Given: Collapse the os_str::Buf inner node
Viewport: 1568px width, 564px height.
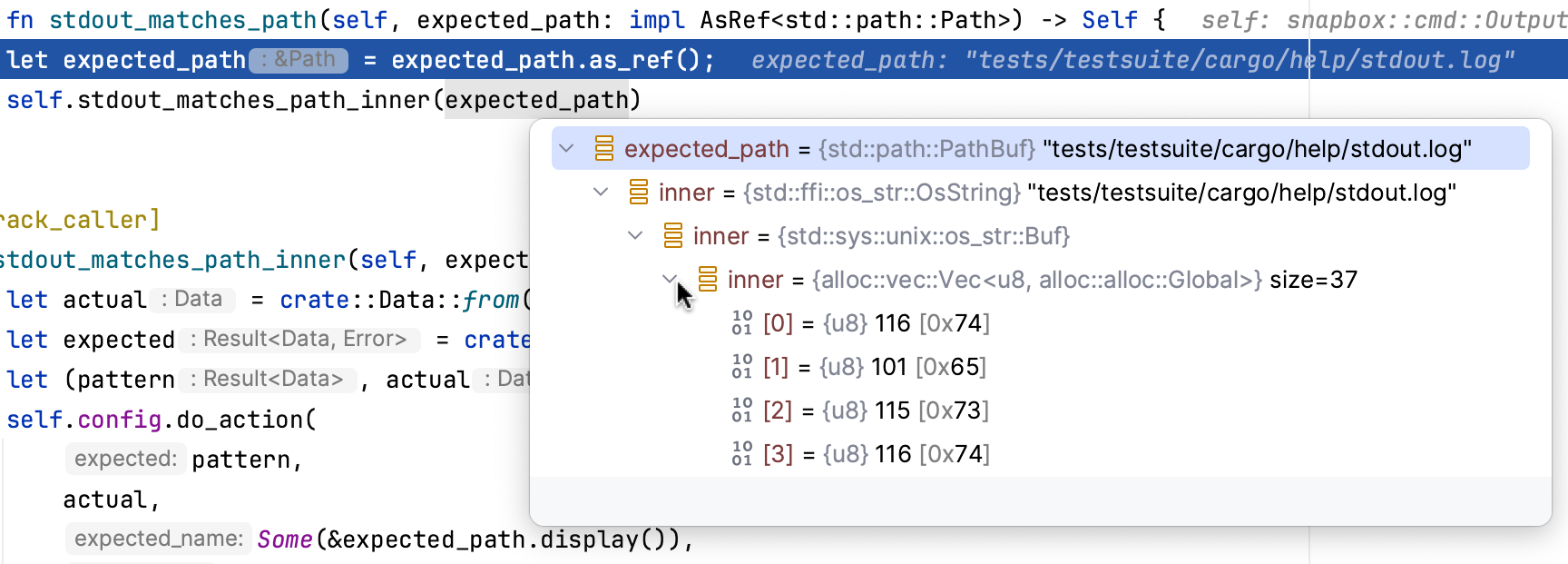Looking at the screenshot, I should coord(635,235).
